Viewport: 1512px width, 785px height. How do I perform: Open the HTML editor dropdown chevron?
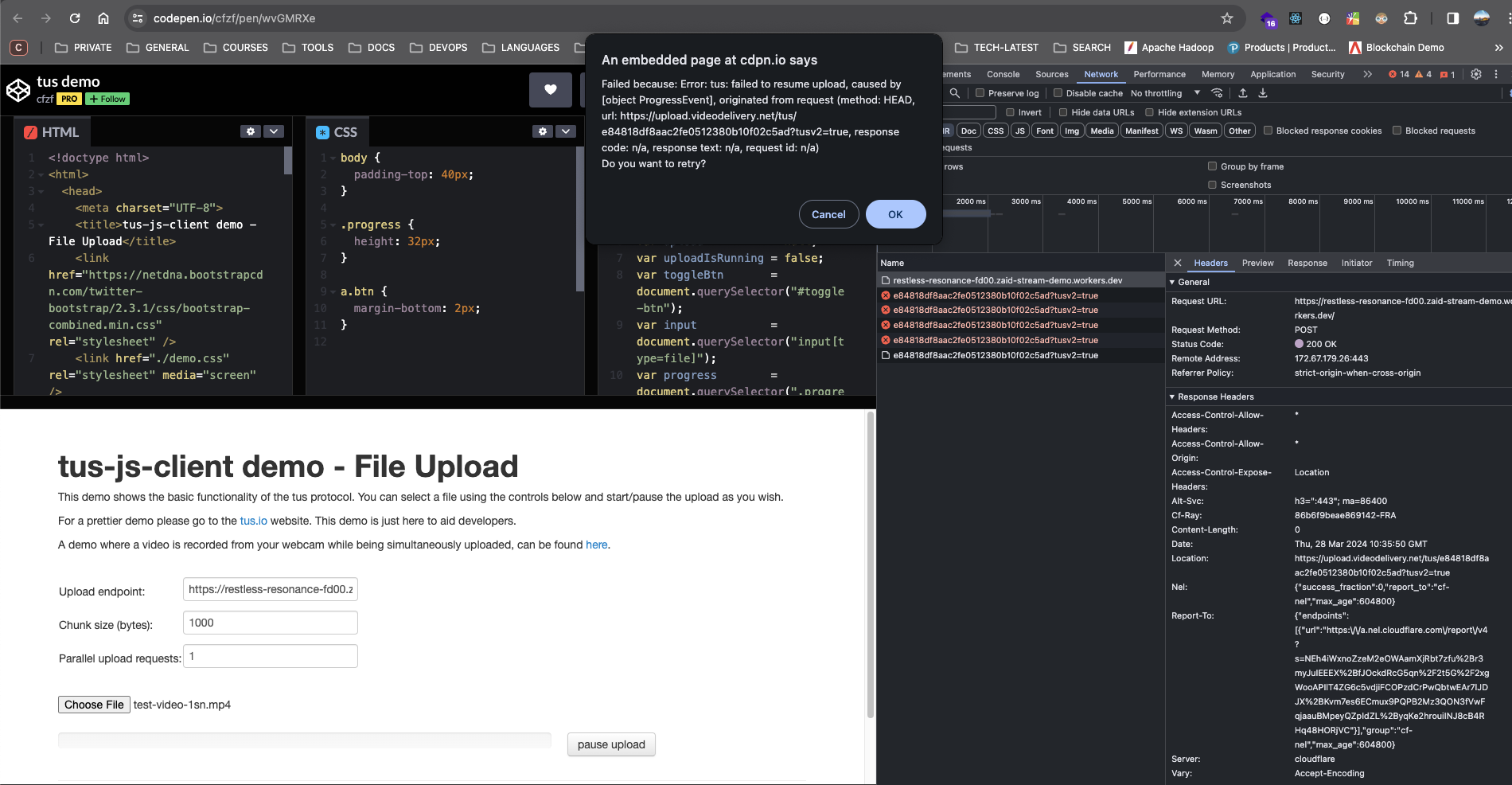click(274, 131)
